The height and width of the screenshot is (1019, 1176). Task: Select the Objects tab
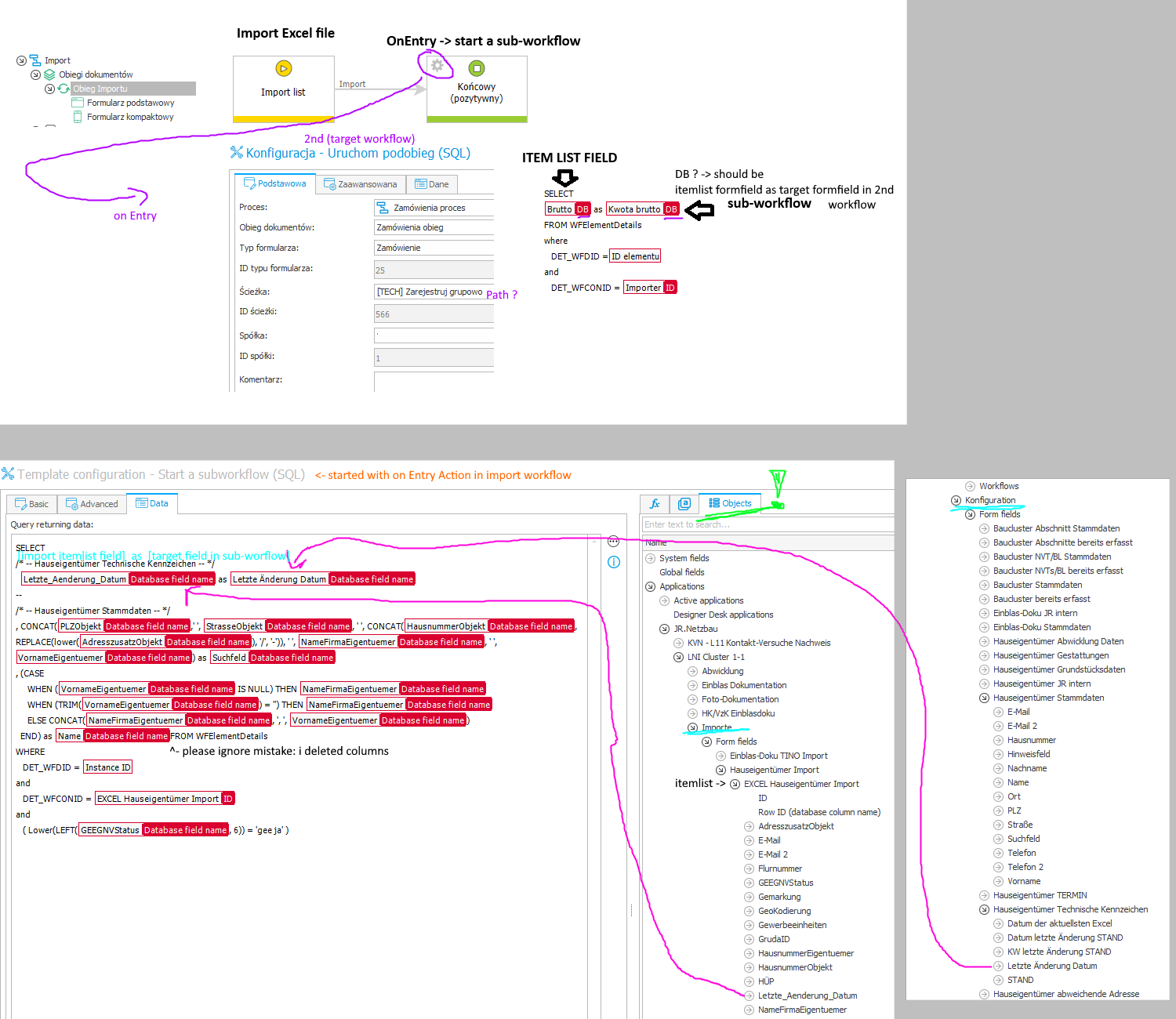point(730,503)
